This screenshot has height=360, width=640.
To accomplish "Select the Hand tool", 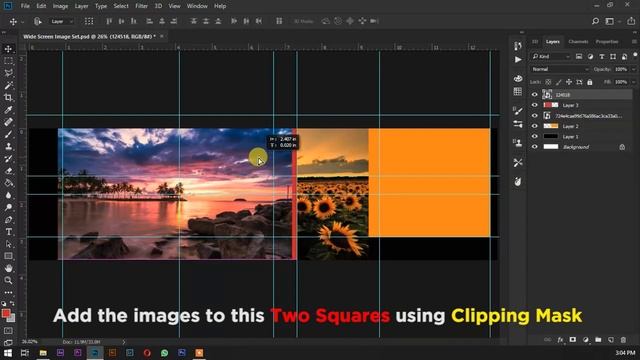I will point(8,268).
